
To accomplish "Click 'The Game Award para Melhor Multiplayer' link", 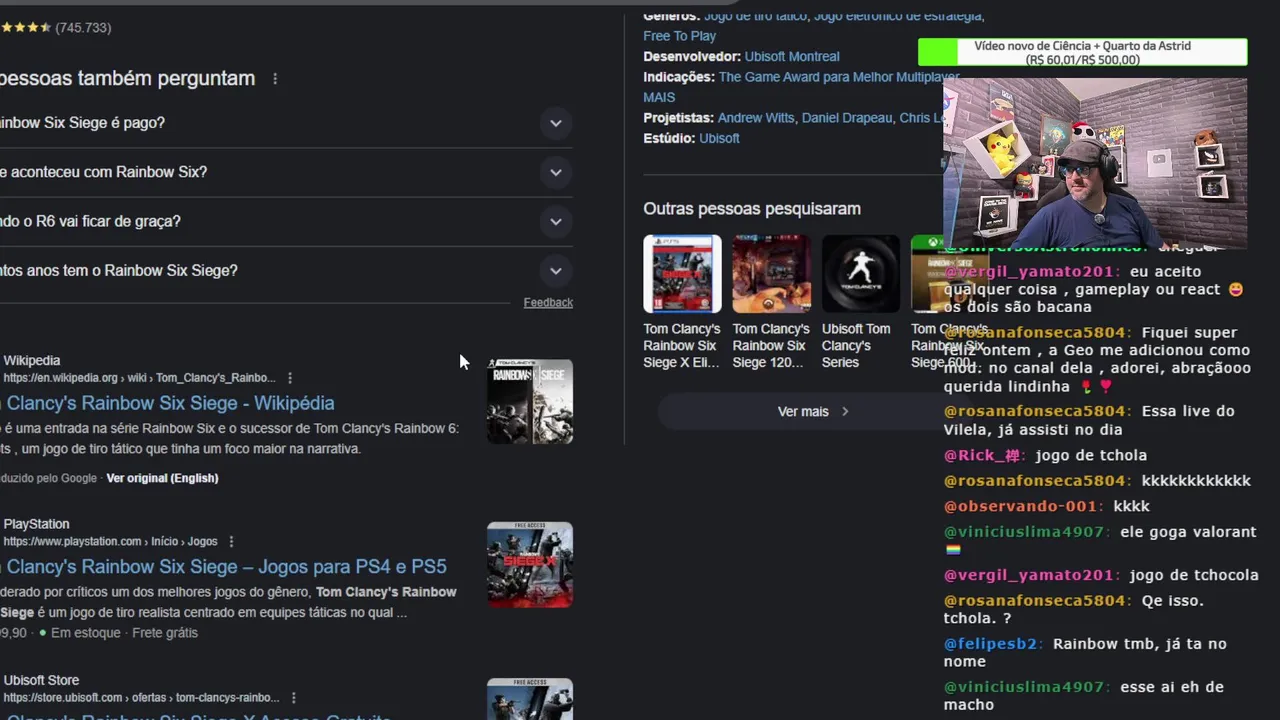I will (x=838, y=77).
